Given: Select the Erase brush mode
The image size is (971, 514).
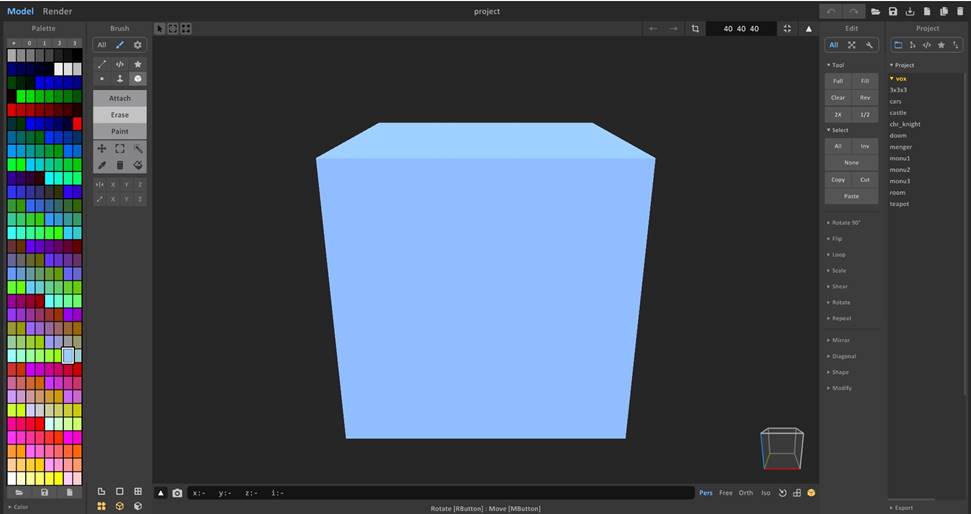Looking at the screenshot, I should click(119, 115).
